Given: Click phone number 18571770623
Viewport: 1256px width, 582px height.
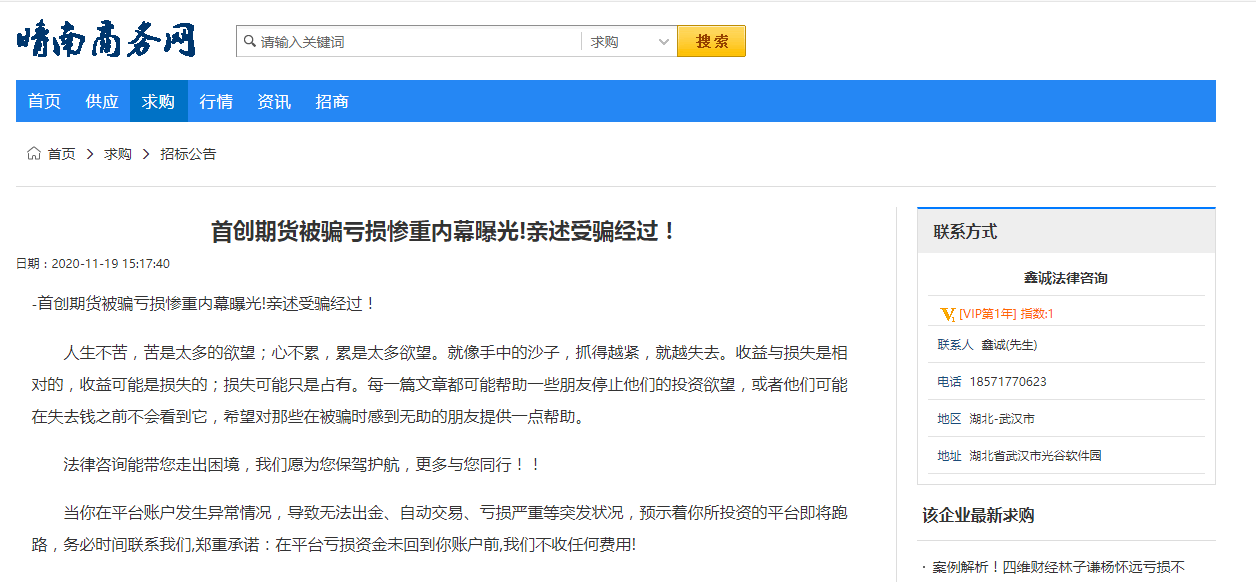Looking at the screenshot, I should click(x=1008, y=382).
